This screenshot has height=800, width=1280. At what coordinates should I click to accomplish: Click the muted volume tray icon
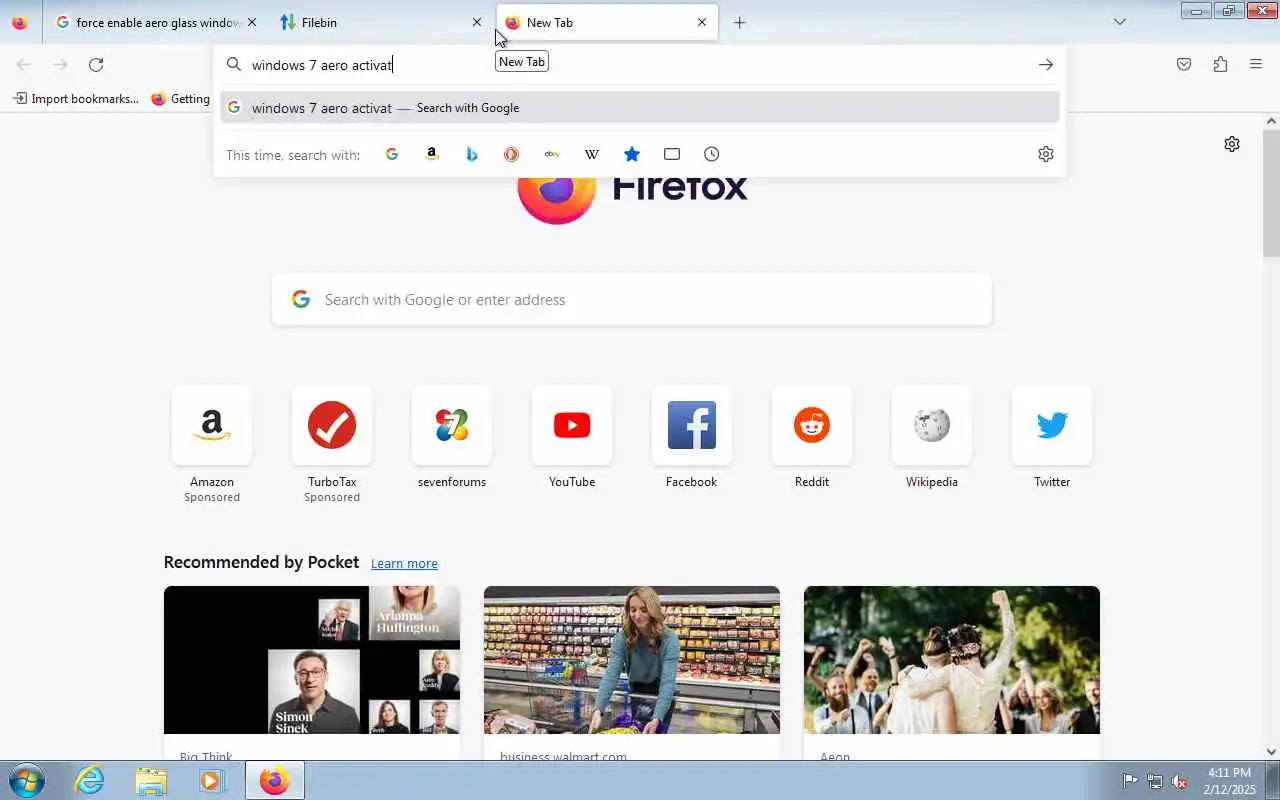[x=1180, y=781]
